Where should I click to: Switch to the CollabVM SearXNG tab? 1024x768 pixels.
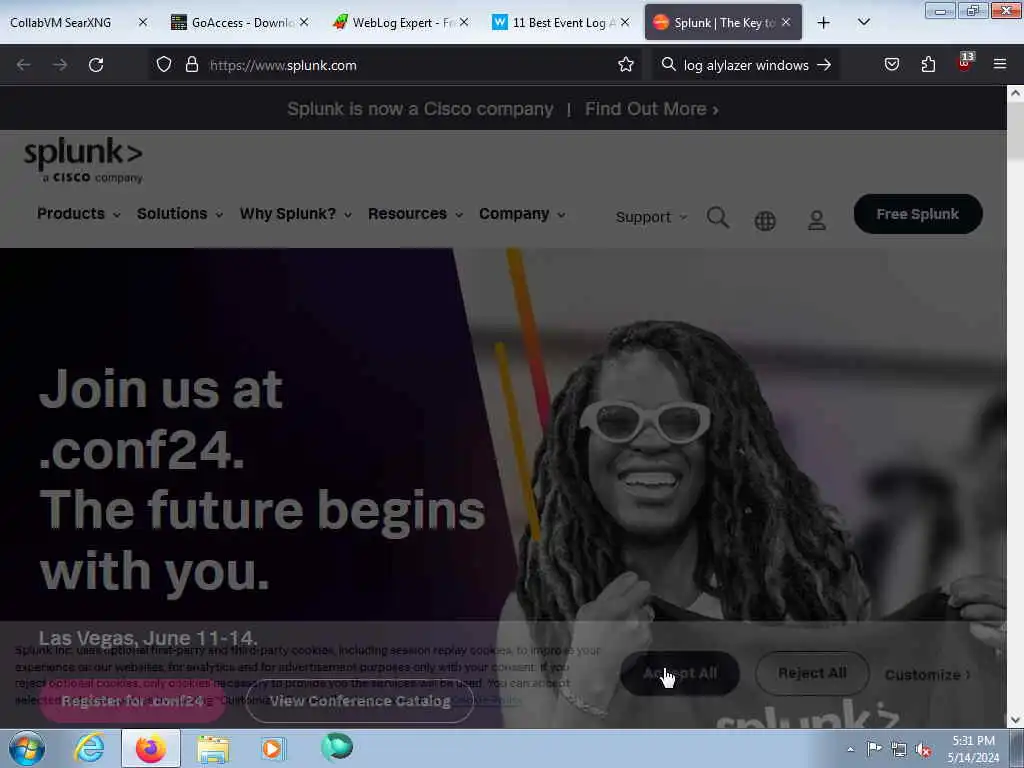61,23
